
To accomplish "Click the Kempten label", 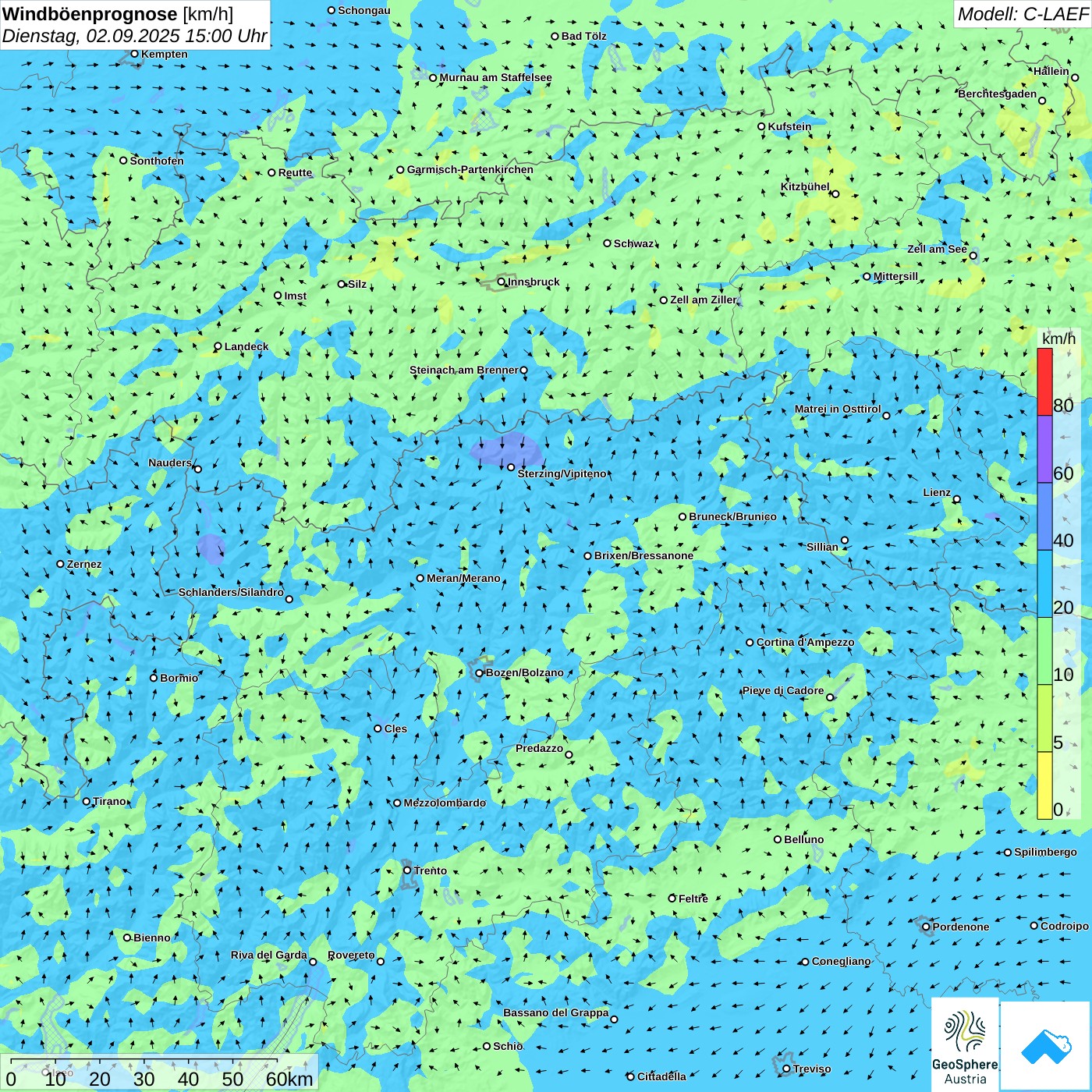I will click(x=165, y=54).
